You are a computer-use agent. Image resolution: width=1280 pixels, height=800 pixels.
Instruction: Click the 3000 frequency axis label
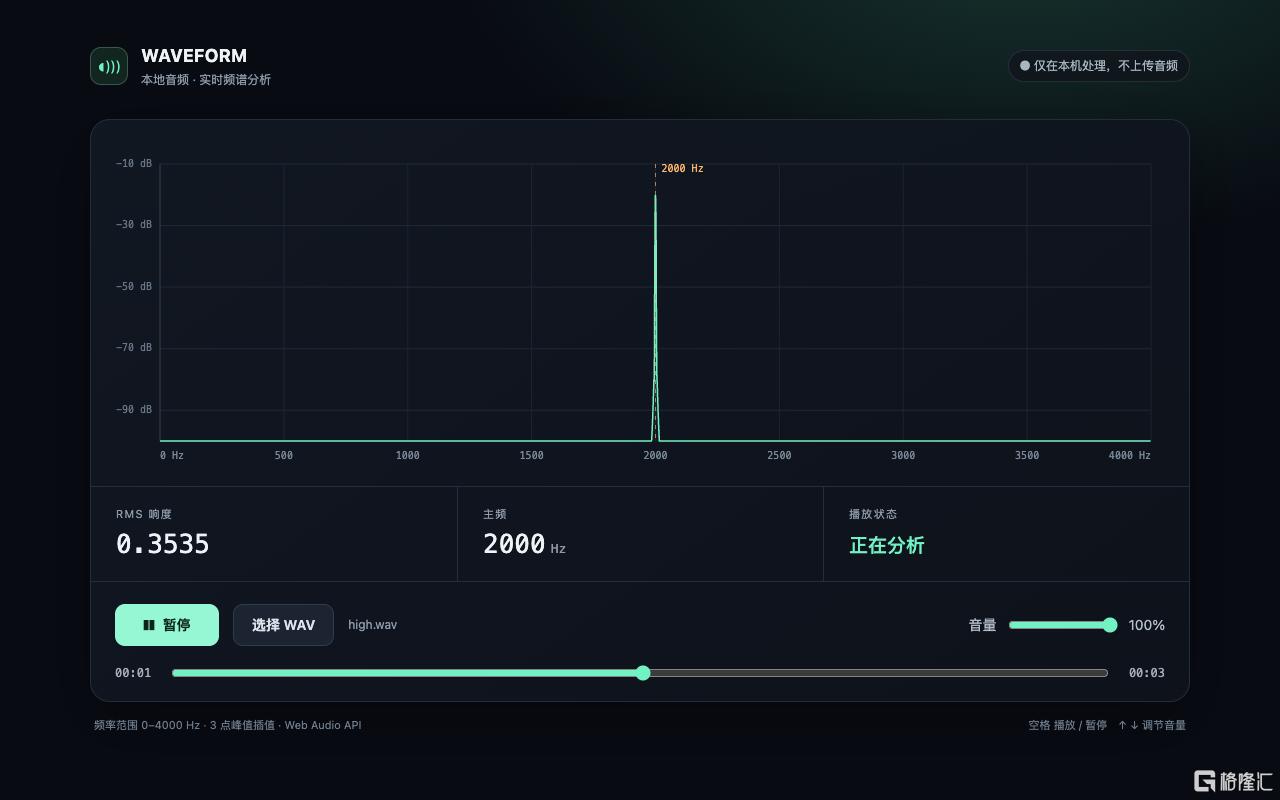coord(903,455)
